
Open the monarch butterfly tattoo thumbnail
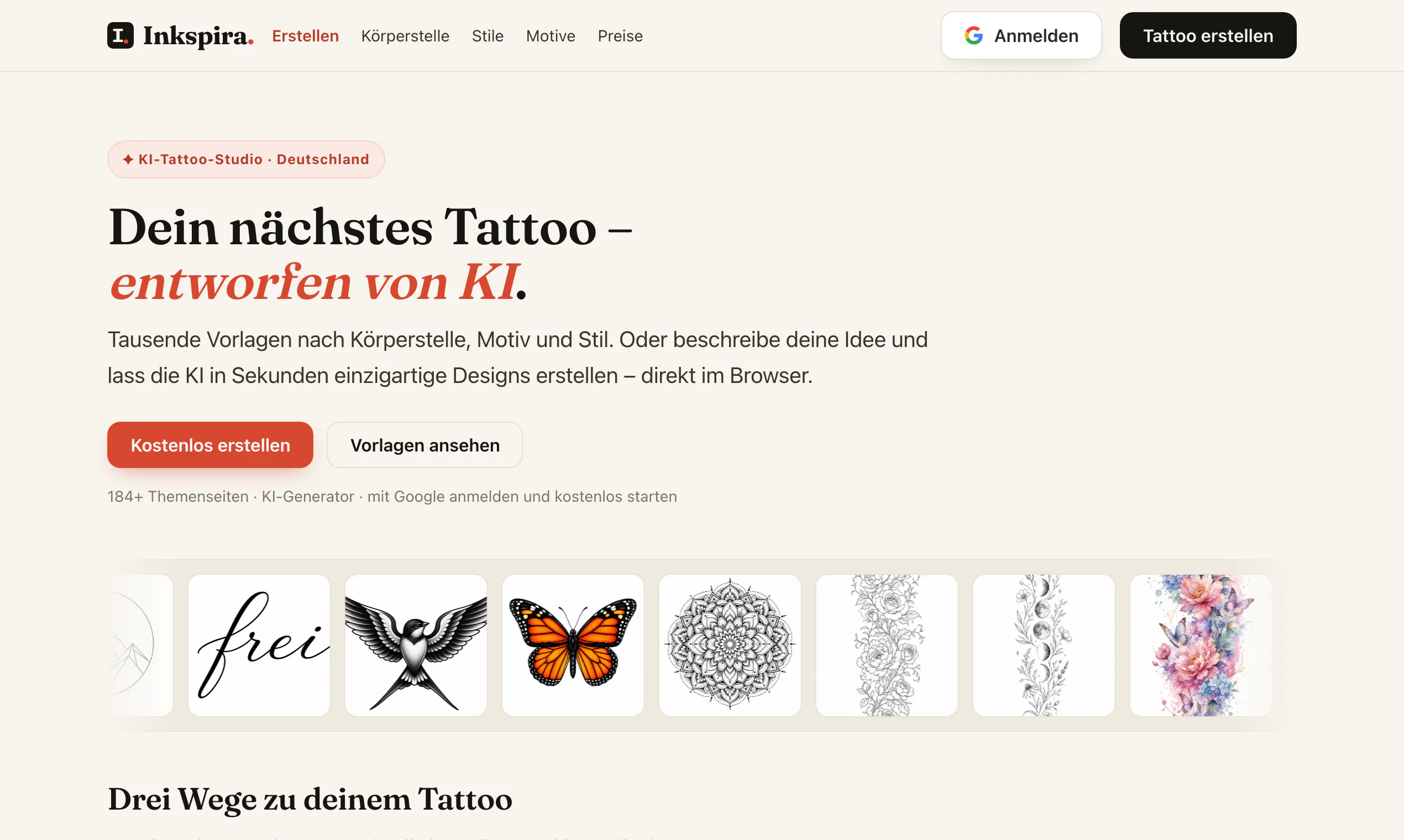pyautogui.click(x=572, y=645)
